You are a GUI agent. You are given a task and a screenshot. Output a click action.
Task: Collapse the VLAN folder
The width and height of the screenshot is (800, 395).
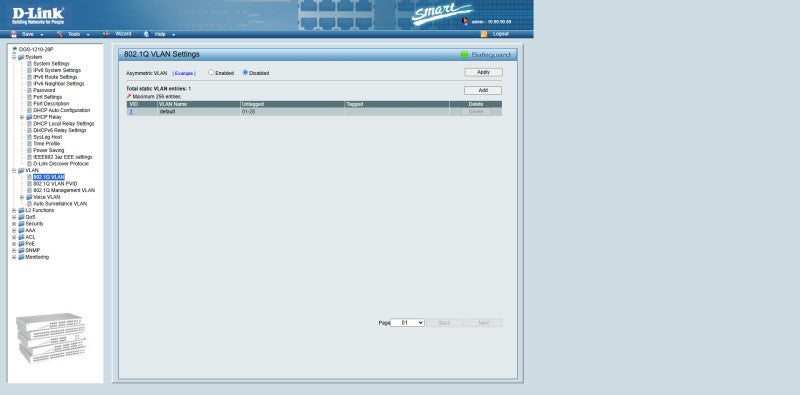coord(14,170)
